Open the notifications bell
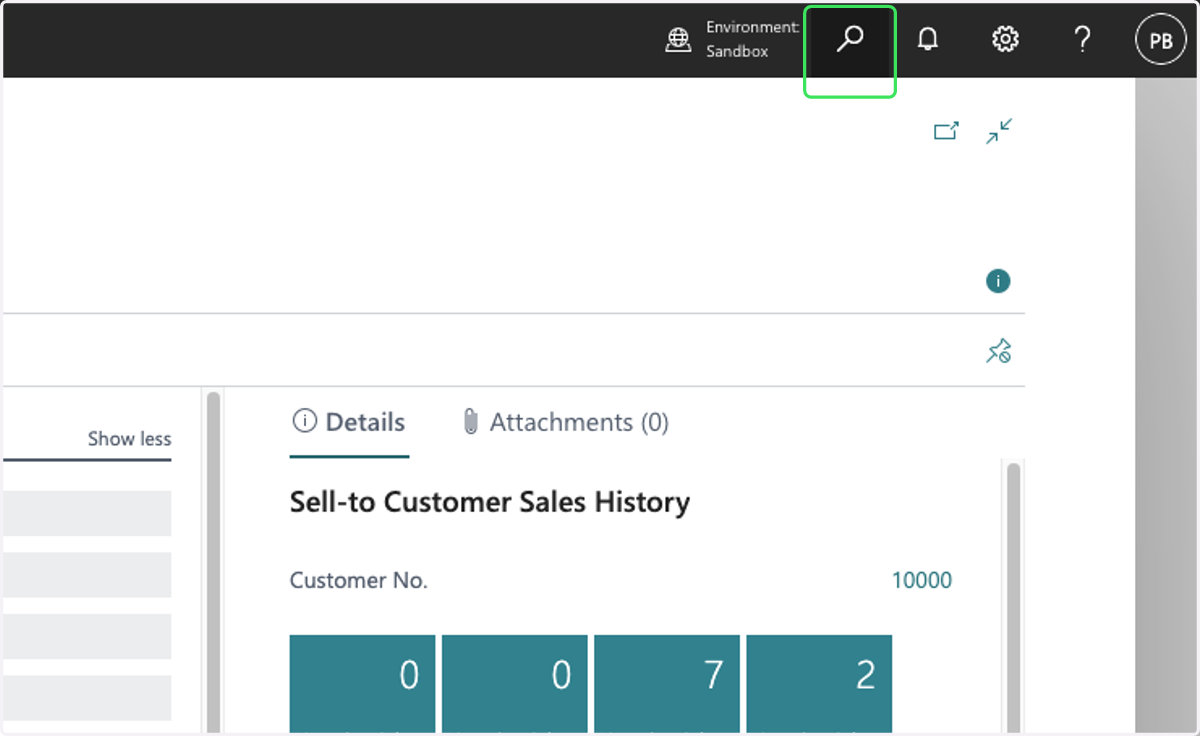This screenshot has width=1200, height=736. [x=928, y=39]
